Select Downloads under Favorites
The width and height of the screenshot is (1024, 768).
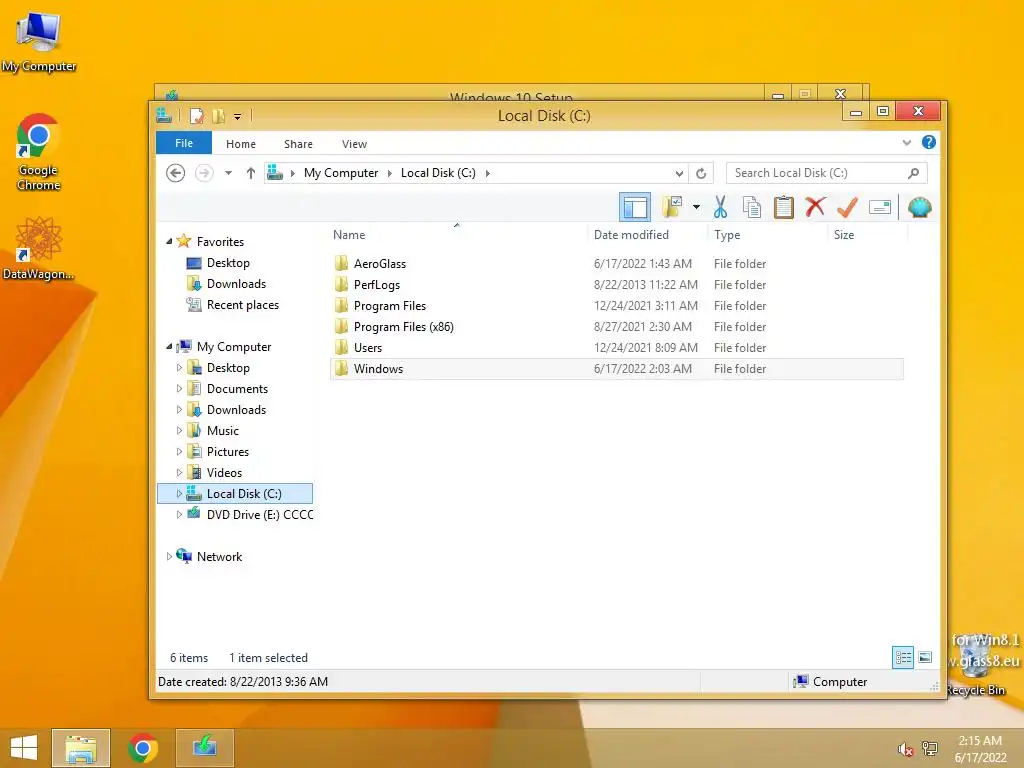[236, 283]
